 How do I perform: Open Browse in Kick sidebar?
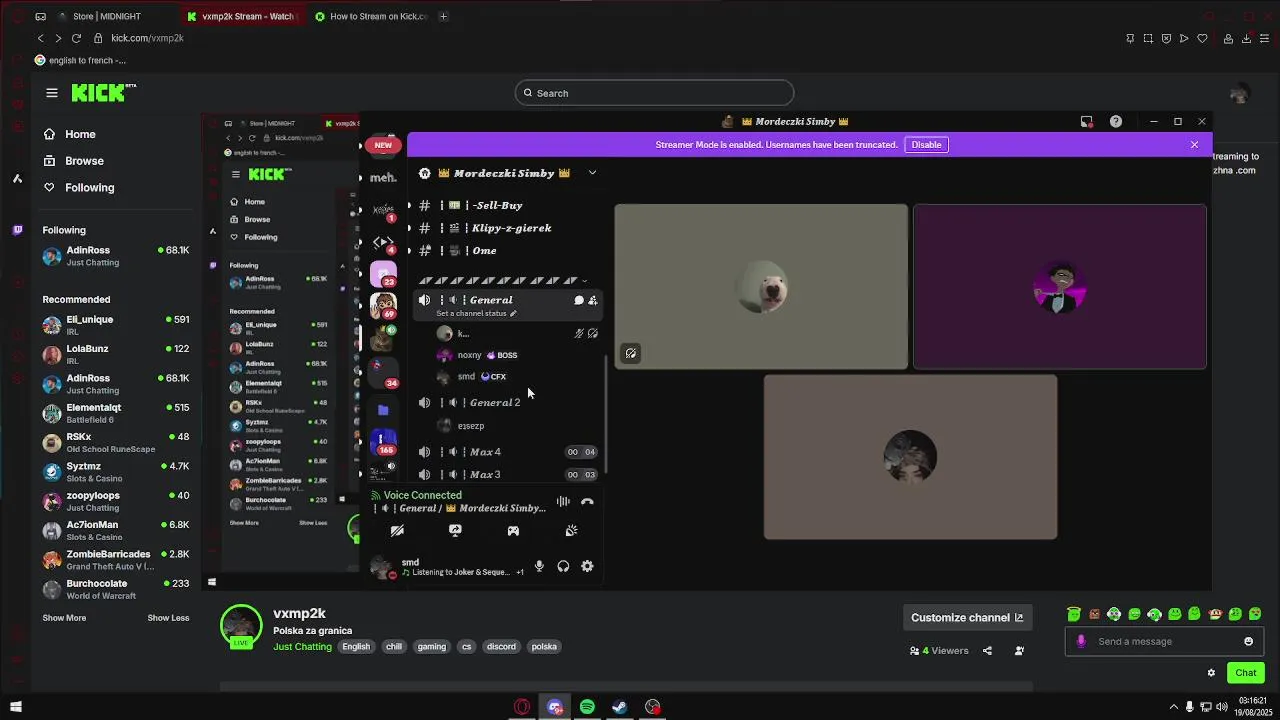click(x=84, y=161)
